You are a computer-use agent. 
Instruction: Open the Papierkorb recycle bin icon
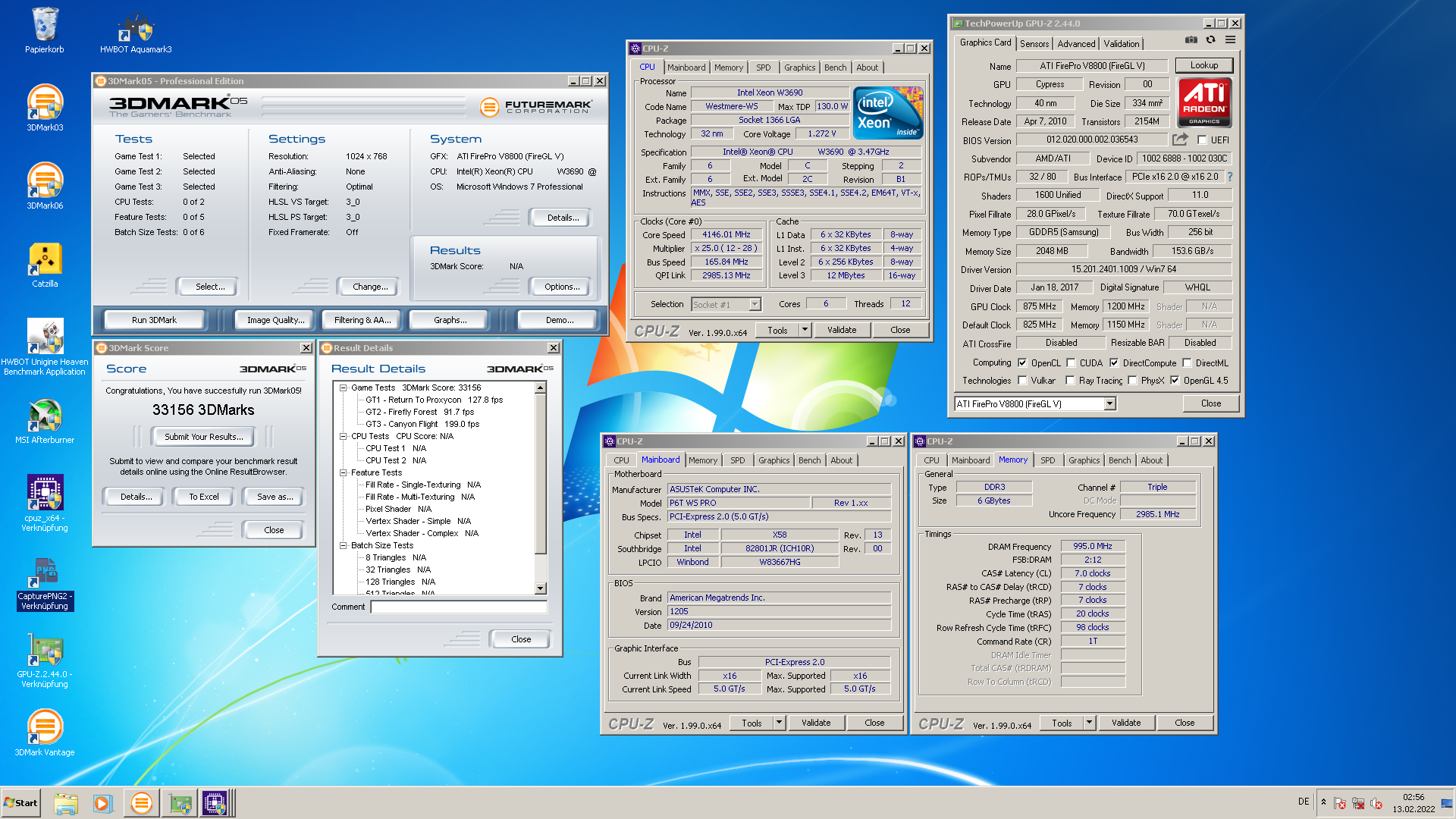pos(44,30)
